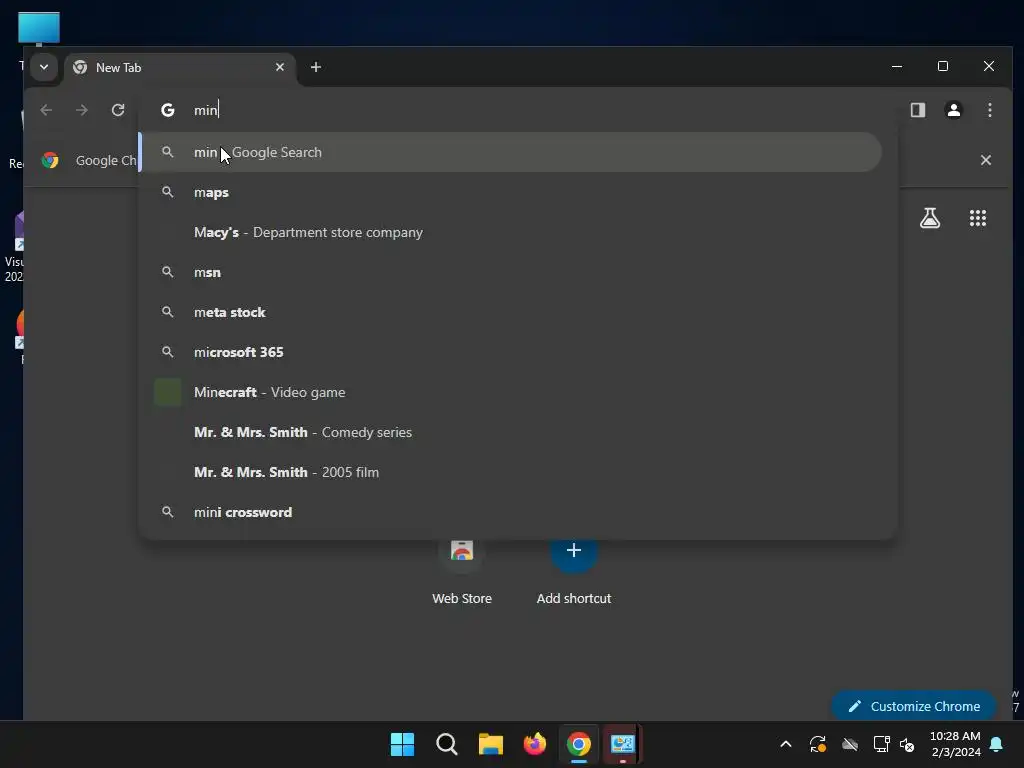Image resolution: width=1024 pixels, height=768 pixels.
Task: Pick the Minecraft video game suggestion
Action: point(511,392)
